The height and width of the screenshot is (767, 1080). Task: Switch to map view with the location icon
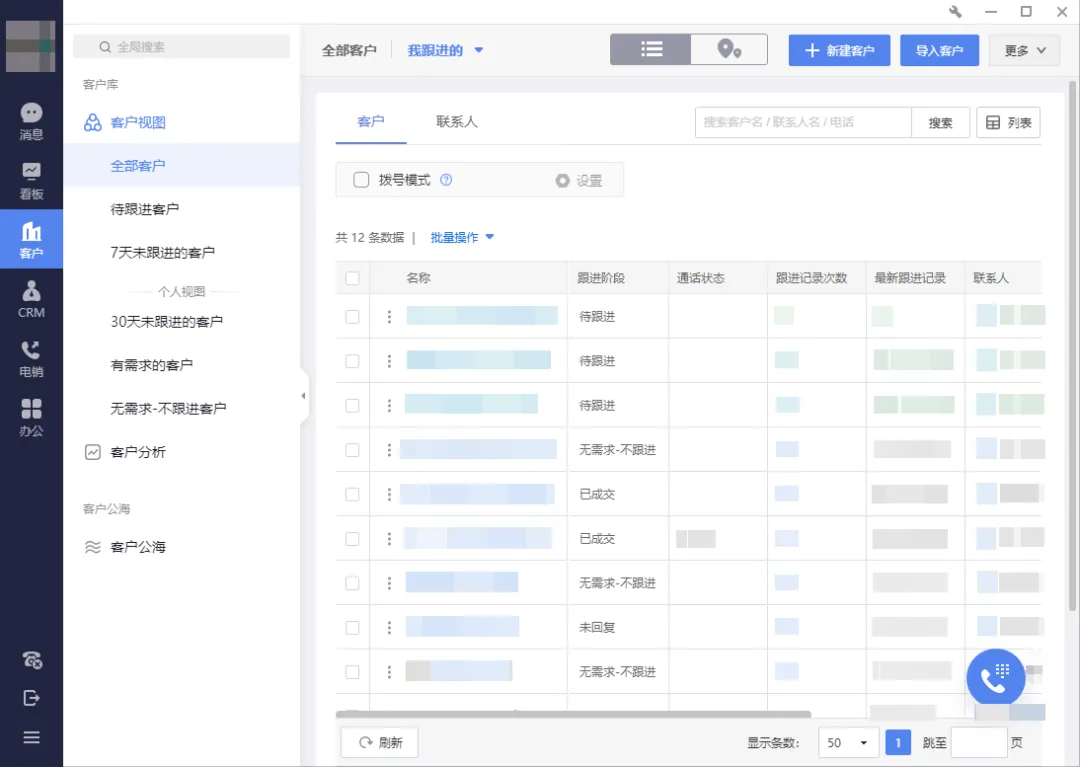coord(729,48)
